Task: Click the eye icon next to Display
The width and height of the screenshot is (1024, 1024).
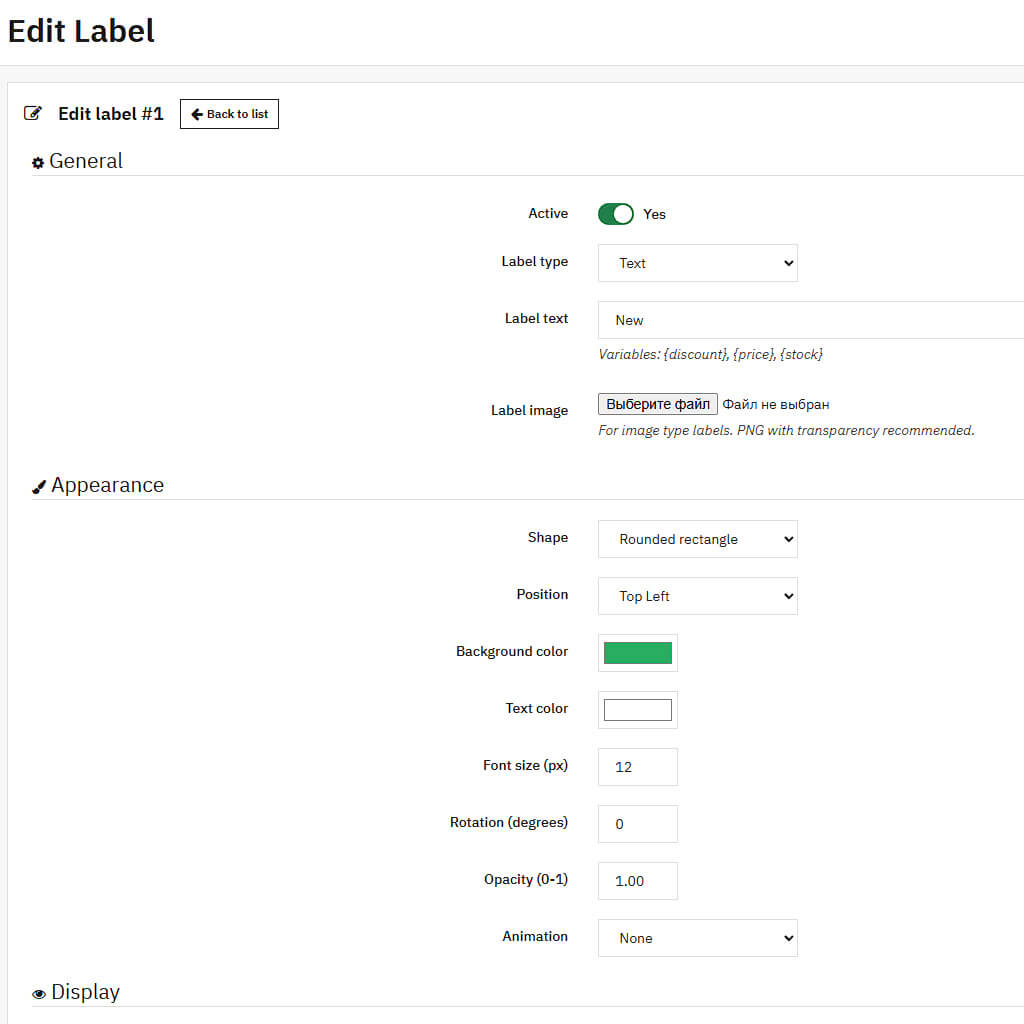Action: 39,994
